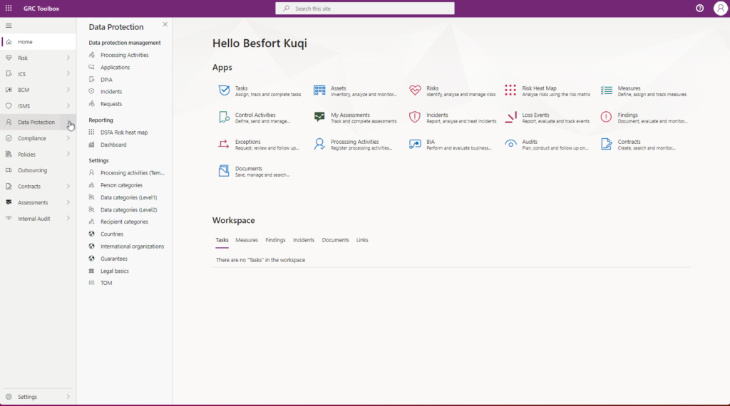Expand the Assessments sidebar chevron
The height and width of the screenshot is (406, 730).
tap(68, 203)
